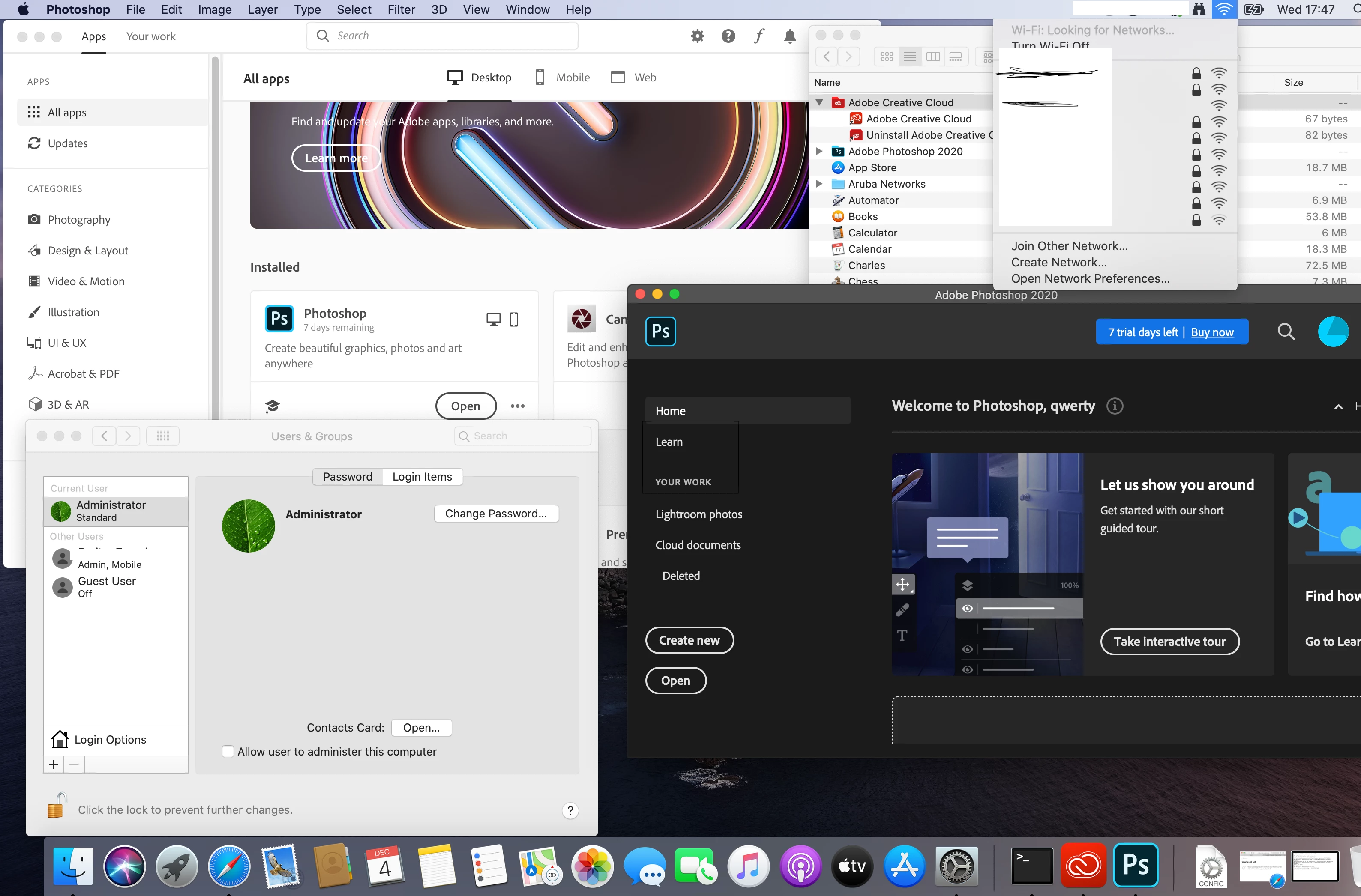Open the Photoshop File menu
This screenshot has height=896, width=1361.
click(x=135, y=9)
